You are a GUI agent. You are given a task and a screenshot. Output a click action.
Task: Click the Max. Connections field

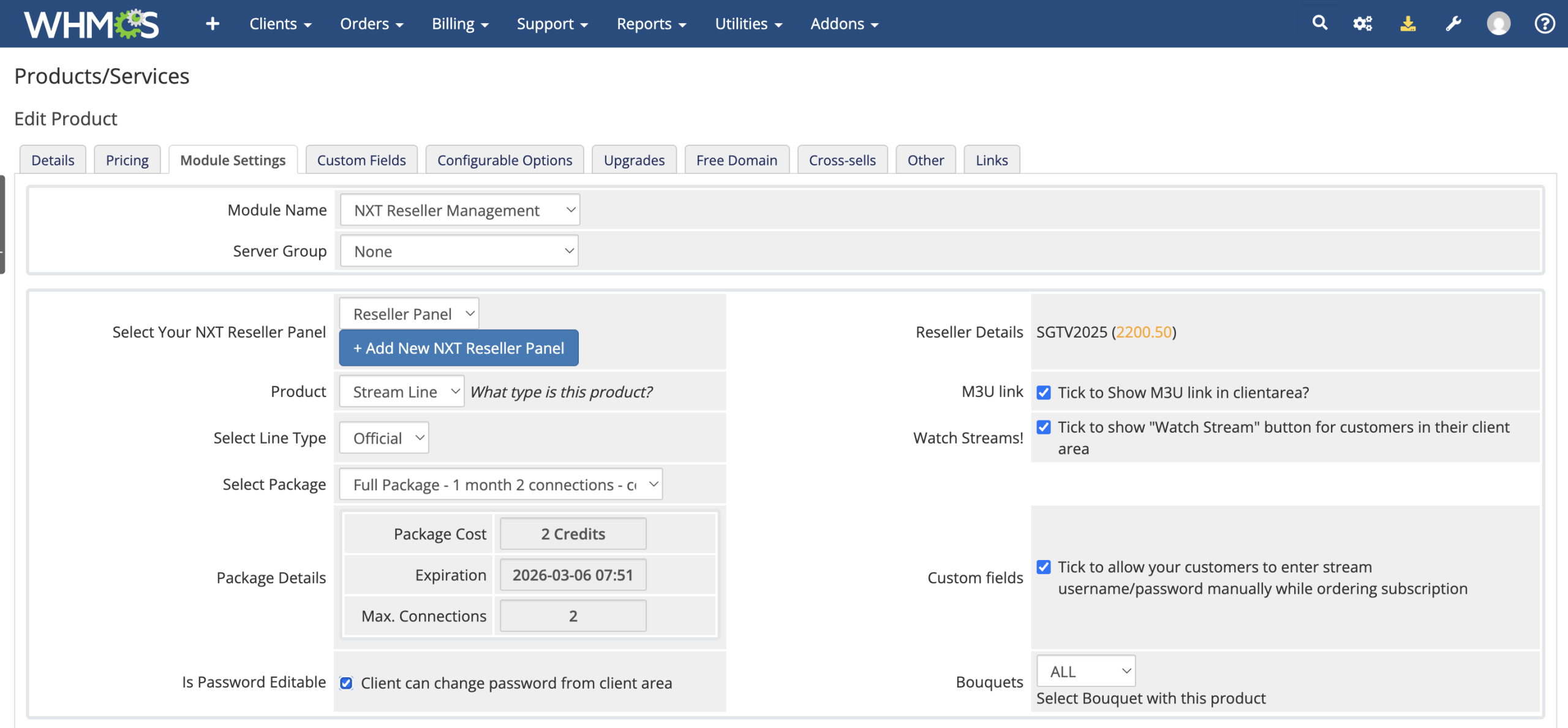point(573,616)
